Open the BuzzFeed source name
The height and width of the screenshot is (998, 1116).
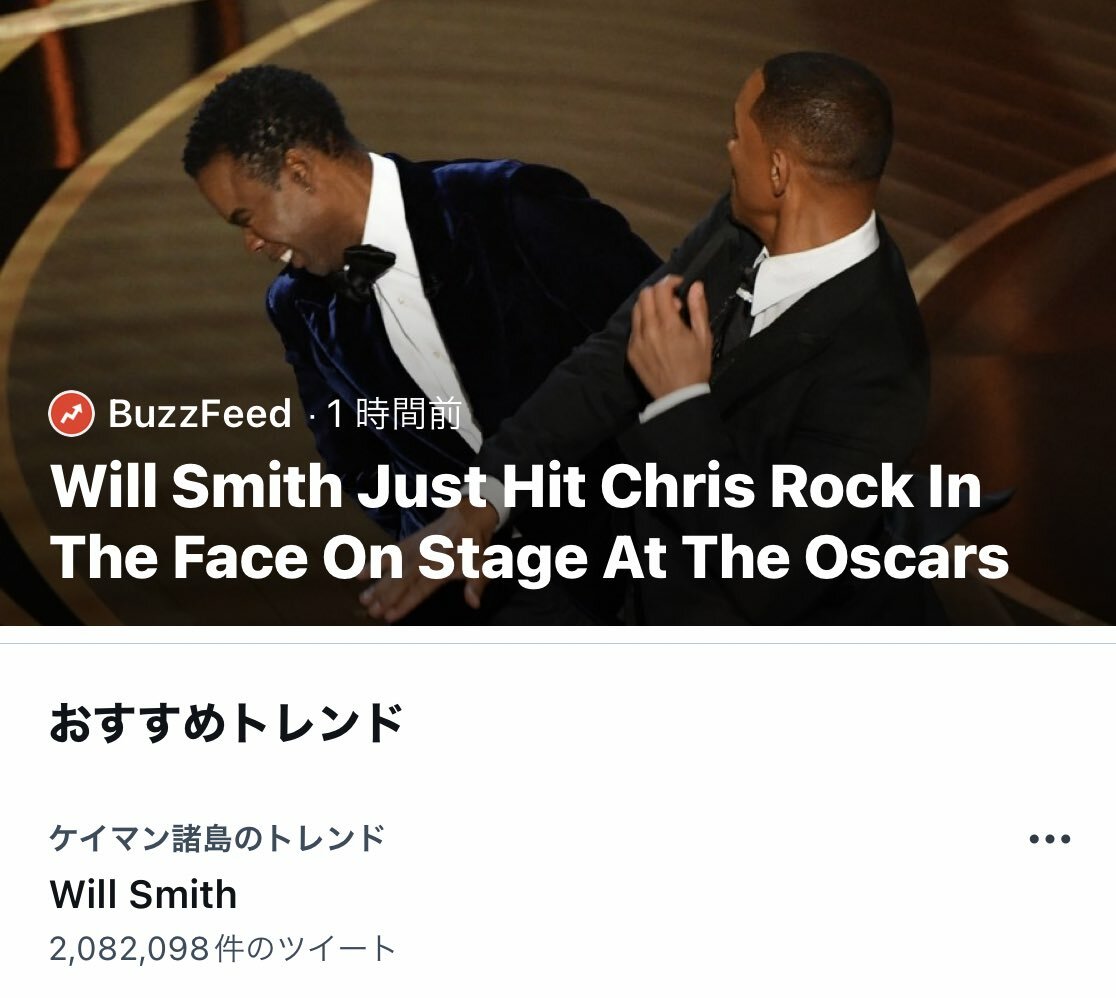pos(200,413)
